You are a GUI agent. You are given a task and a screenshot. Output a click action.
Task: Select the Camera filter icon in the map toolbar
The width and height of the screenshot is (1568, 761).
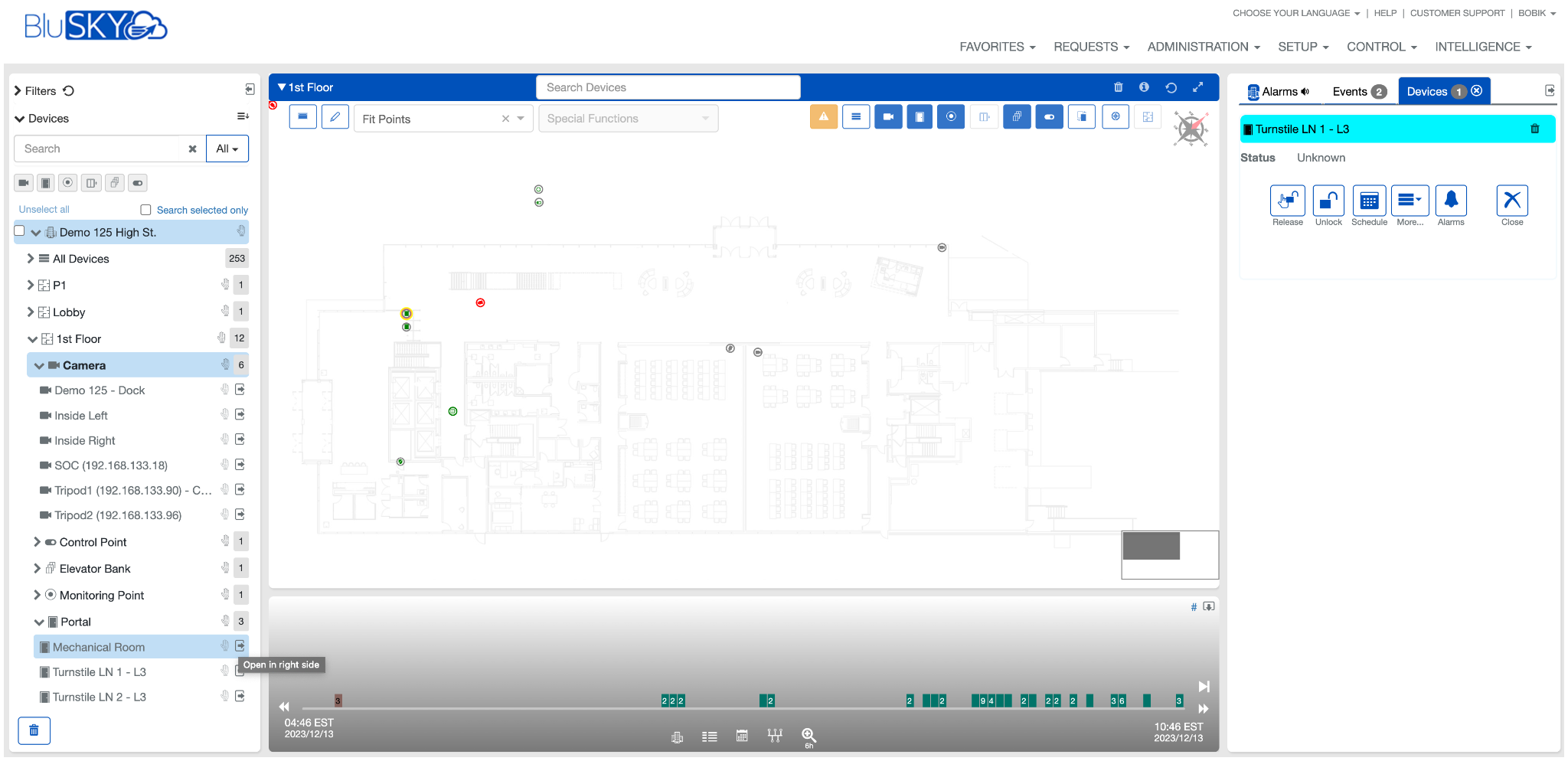pos(888,116)
